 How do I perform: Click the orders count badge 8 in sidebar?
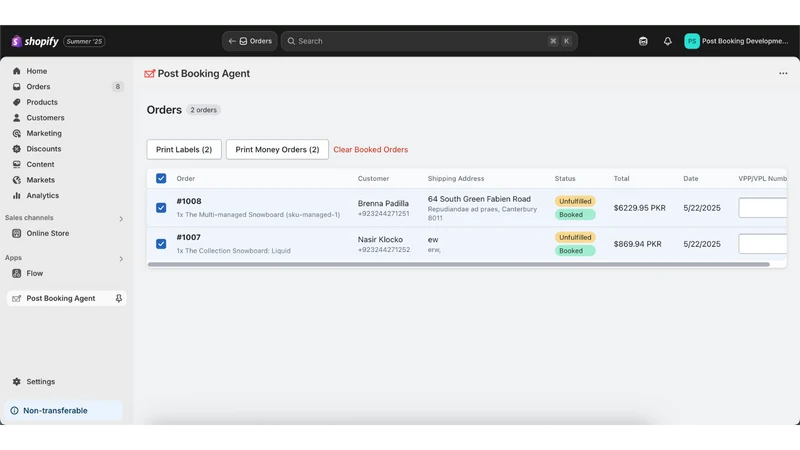(117, 87)
